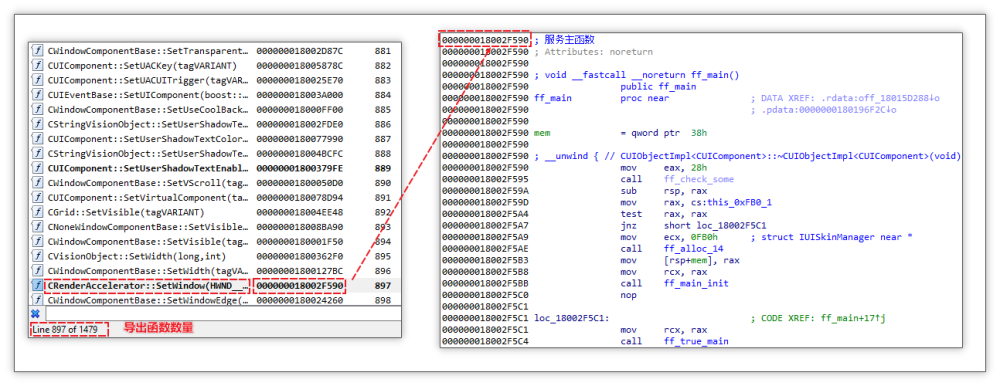The height and width of the screenshot is (386, 1000).
Task: Click function icon for CNoneWindowComponentBase::SetVisible row
Action: click(x=38, y=226)
